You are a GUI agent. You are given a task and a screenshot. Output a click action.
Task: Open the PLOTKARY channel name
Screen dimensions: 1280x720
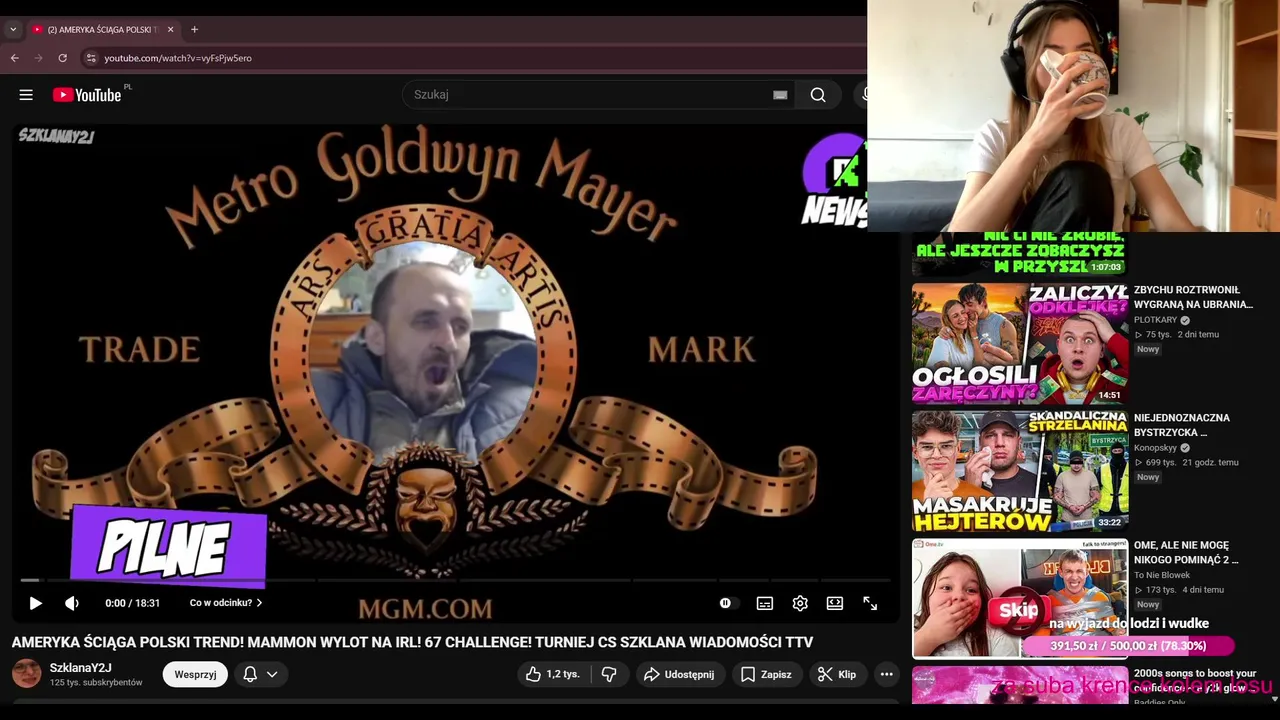(1155, 320)
